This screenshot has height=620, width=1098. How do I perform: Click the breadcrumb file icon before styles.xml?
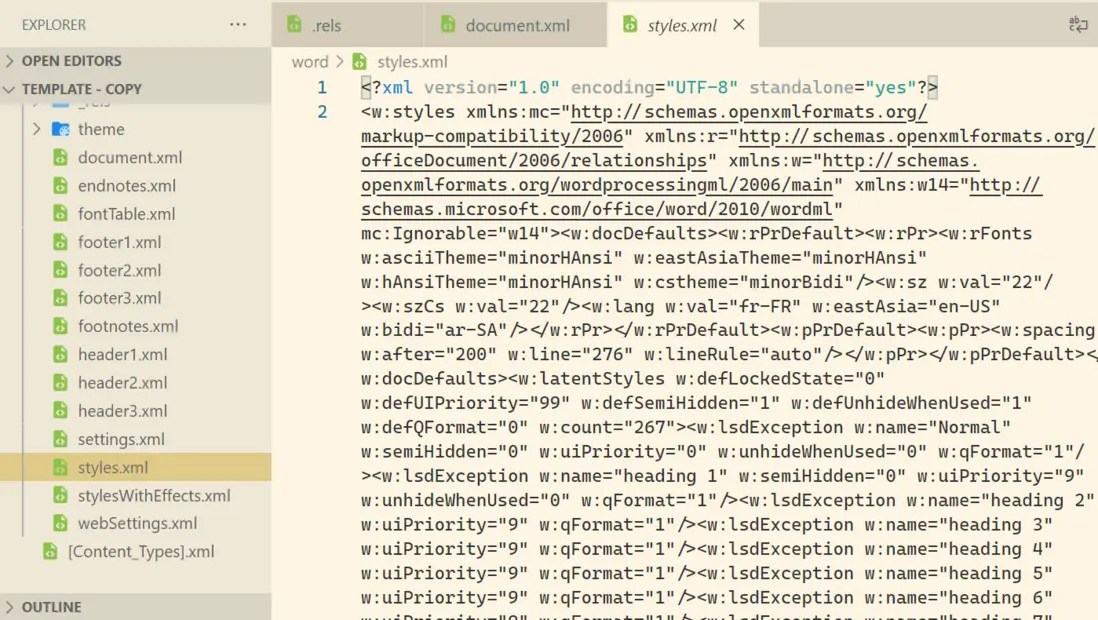[361, 60]
